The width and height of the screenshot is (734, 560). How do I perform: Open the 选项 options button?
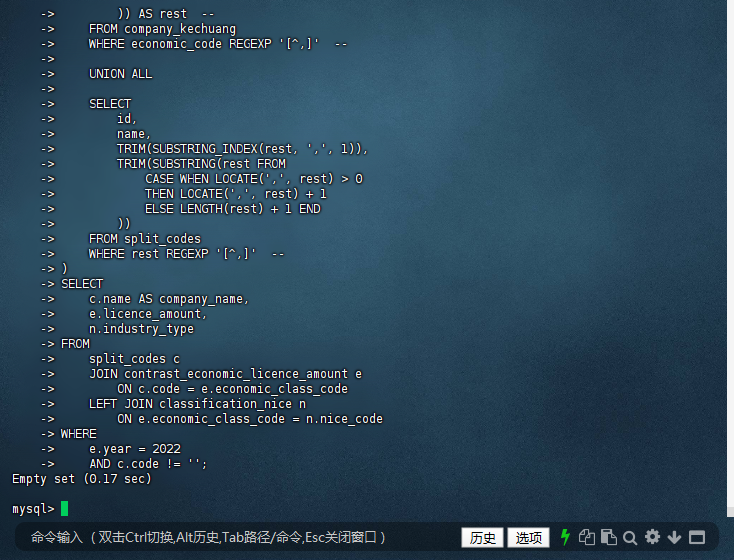click(x=528, y=538)
